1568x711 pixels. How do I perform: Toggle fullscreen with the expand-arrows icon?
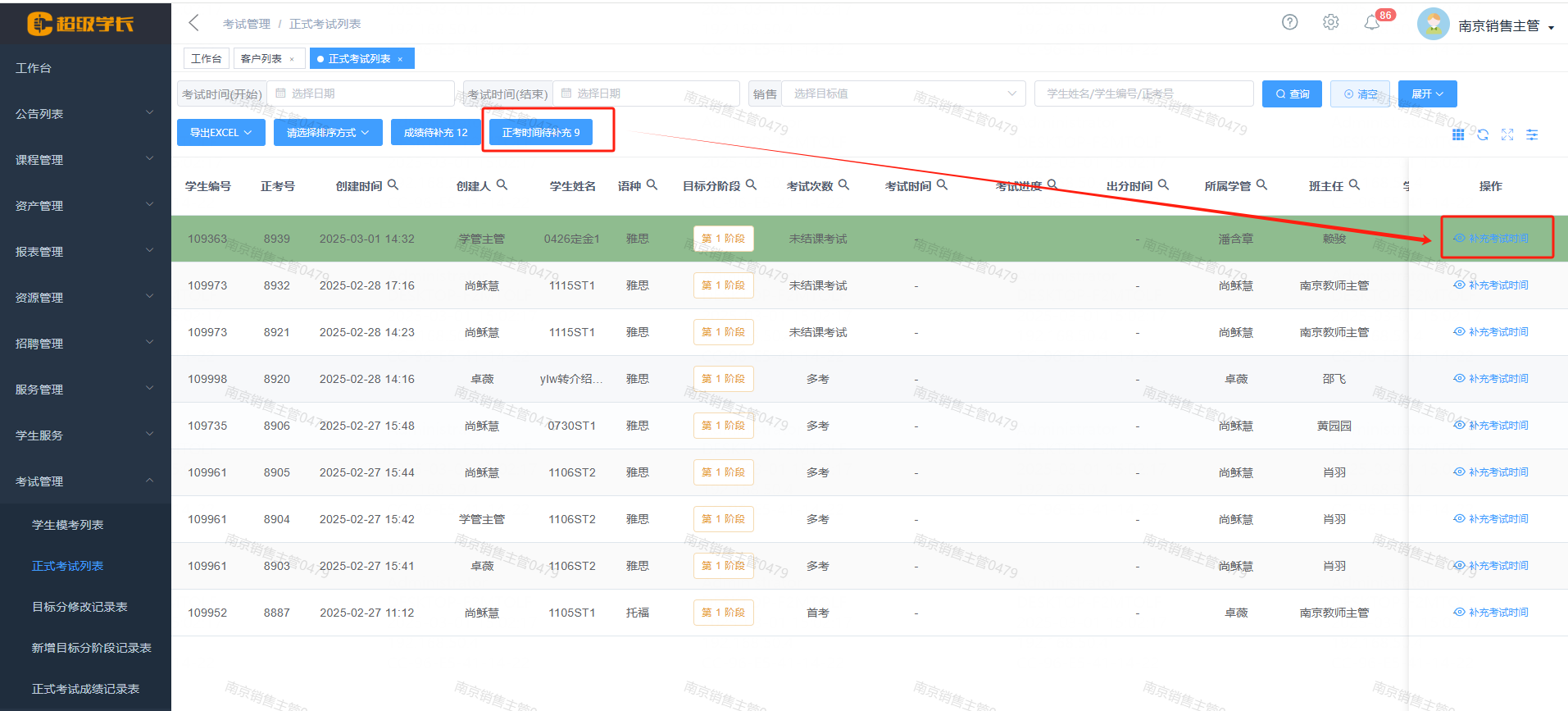click(1507, 134)
